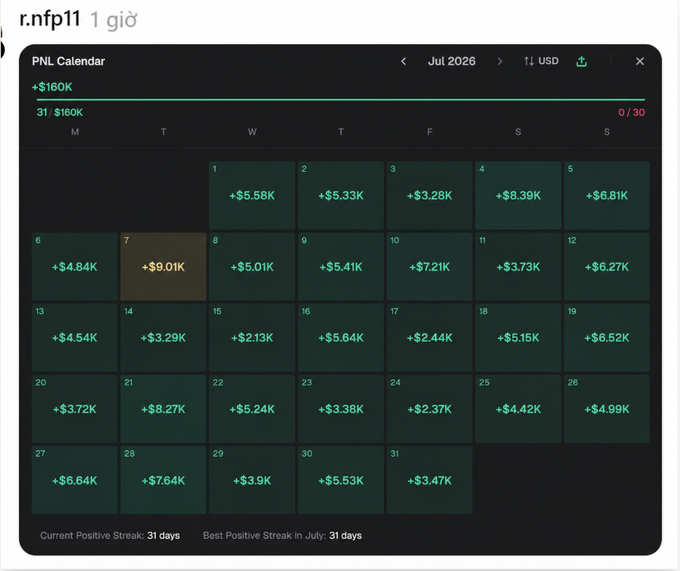Switch currency with the USD toggle
Image resolution: width=680 pixels, height=571 pixels.
(541, 61)
